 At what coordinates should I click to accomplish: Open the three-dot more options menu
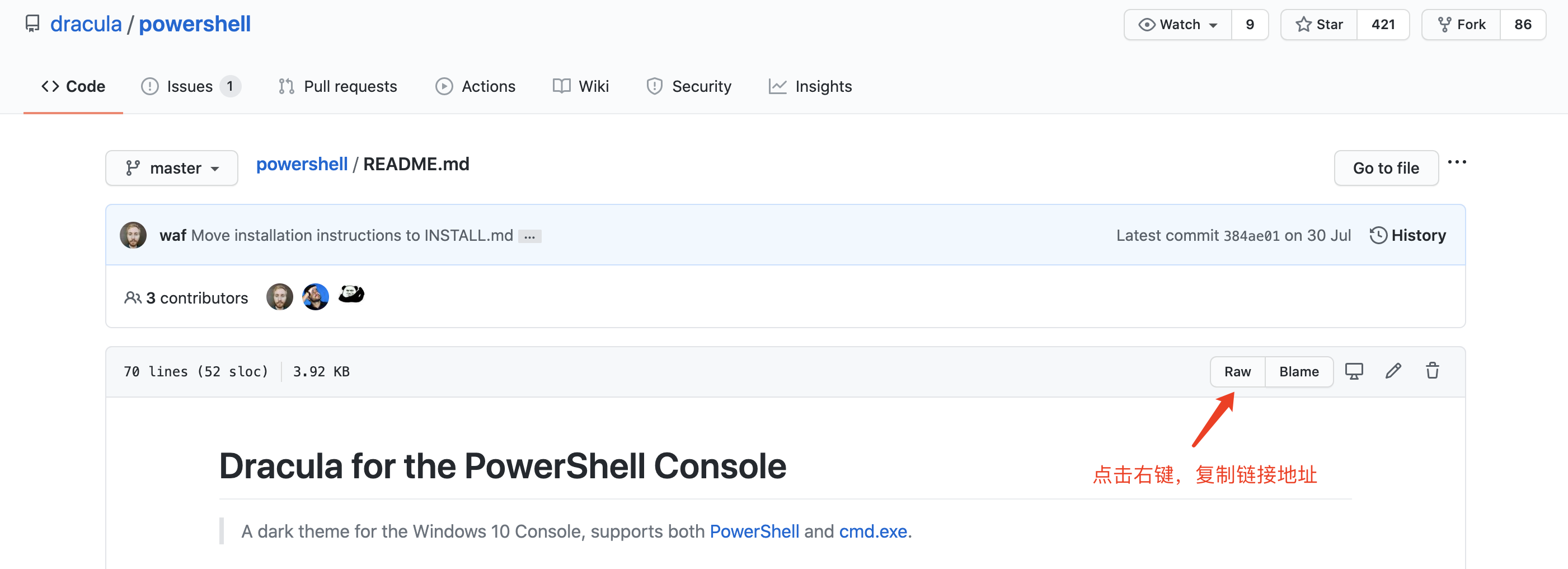coord(1457,162)
